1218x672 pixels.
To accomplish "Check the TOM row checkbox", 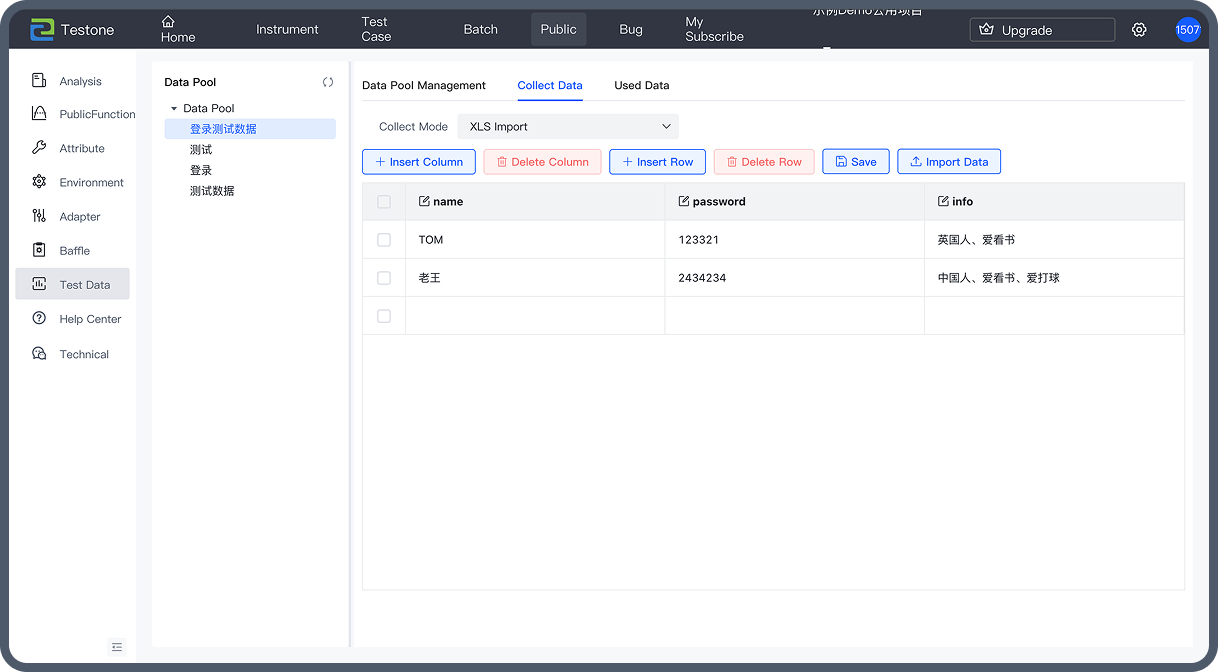I will 384,240.
